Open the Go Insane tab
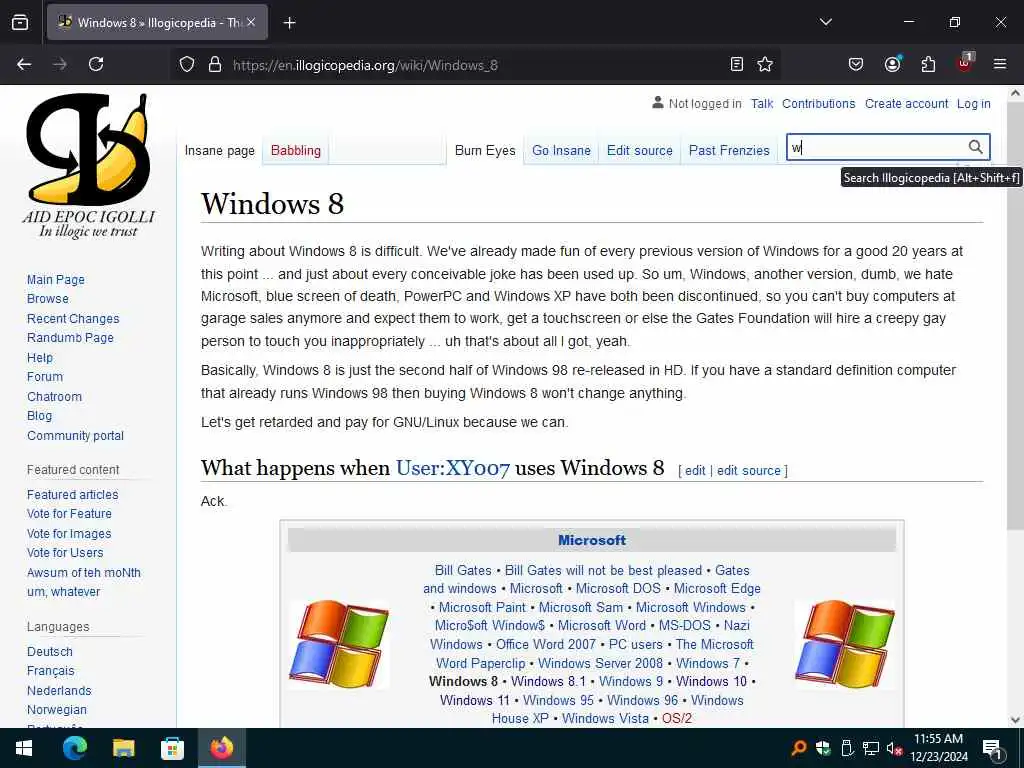Screen dimensions: 1024x768 tap(561, 151)
